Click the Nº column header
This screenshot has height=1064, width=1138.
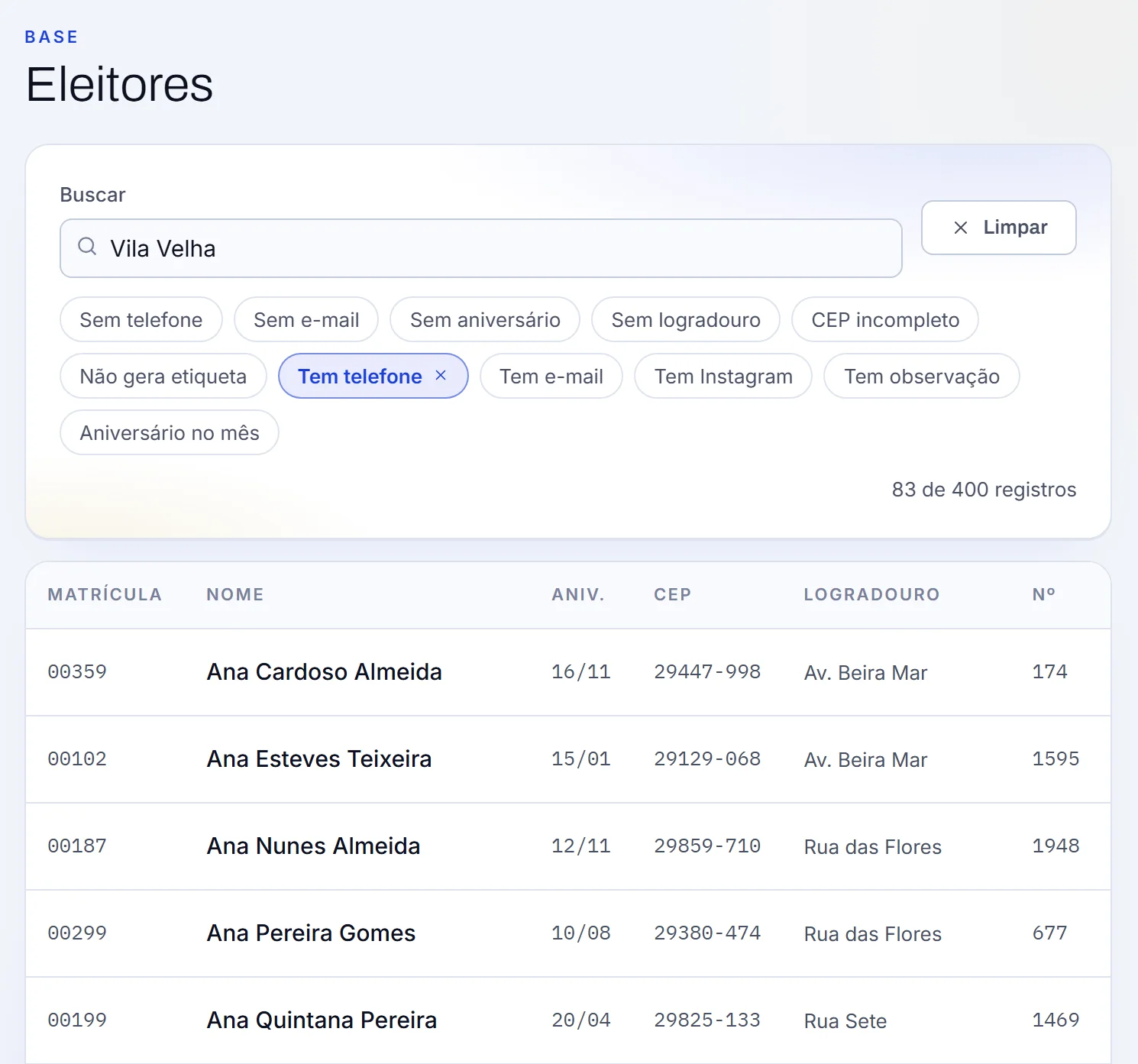1044,594
